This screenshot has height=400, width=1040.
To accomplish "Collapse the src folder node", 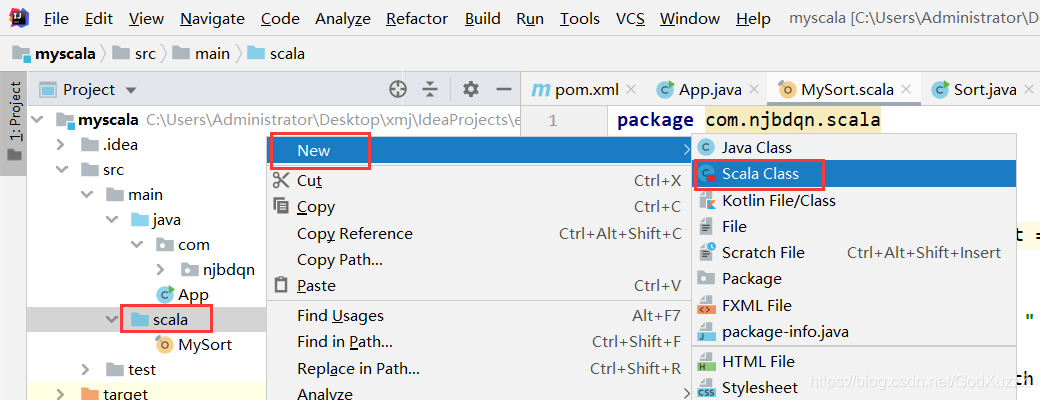I will pos(62,170).
